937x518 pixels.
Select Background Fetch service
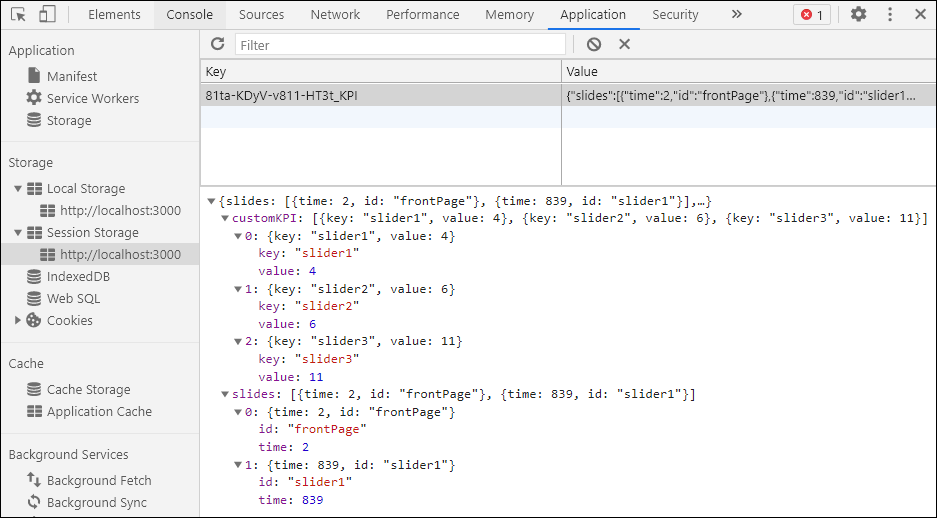[x=98, y=481]
